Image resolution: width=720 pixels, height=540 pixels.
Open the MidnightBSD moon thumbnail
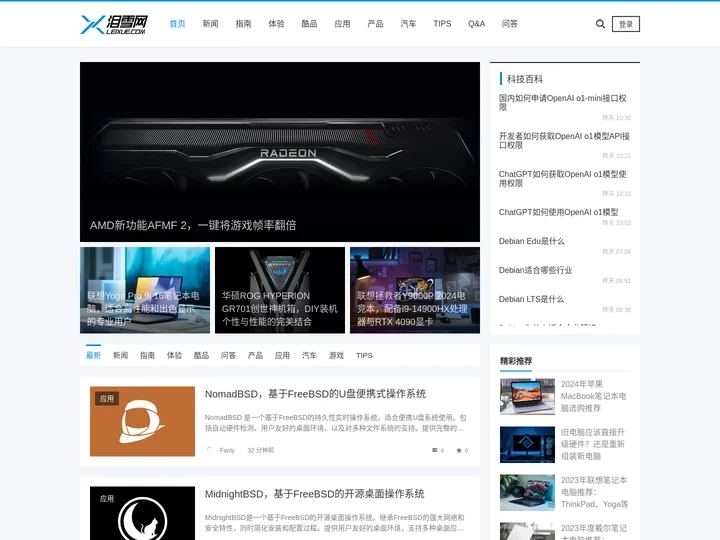[x=142, y=513]
